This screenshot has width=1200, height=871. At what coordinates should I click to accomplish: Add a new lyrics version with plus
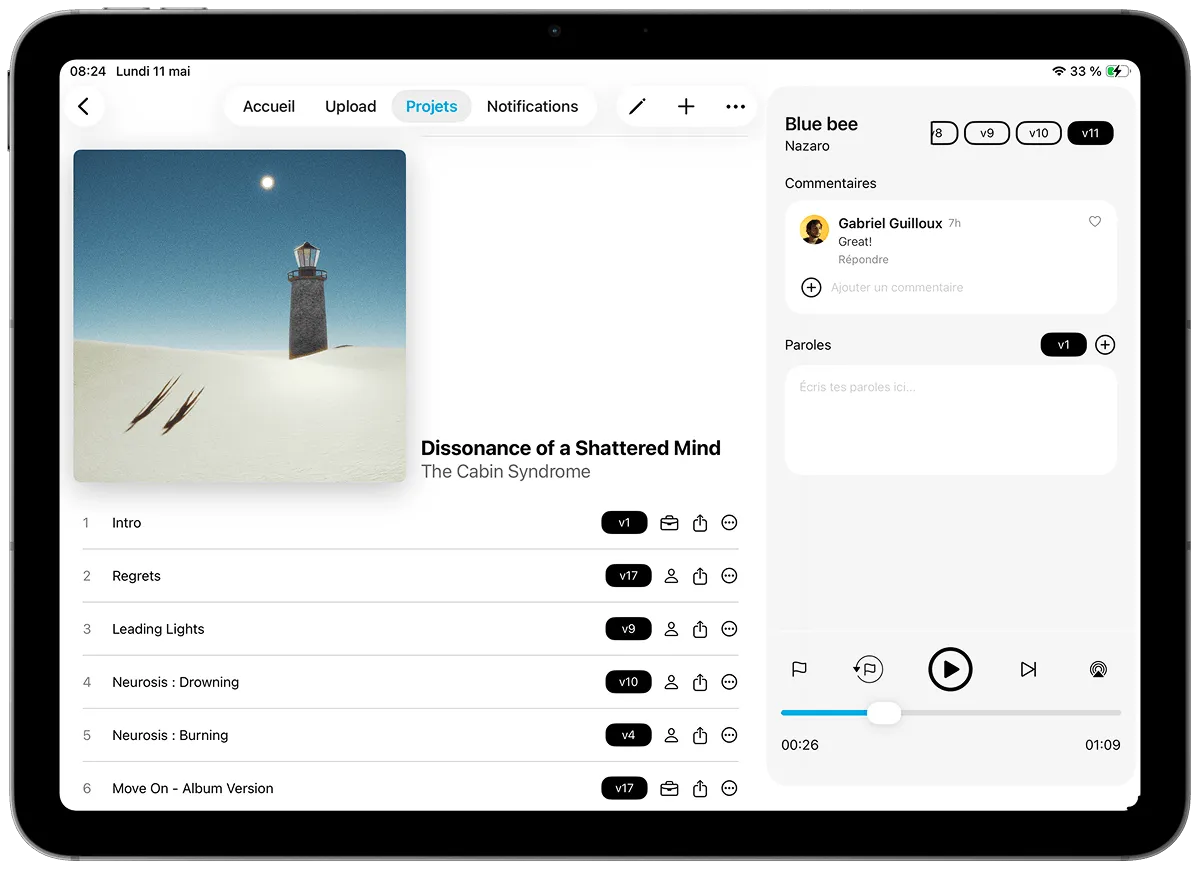pos(1105,345)
